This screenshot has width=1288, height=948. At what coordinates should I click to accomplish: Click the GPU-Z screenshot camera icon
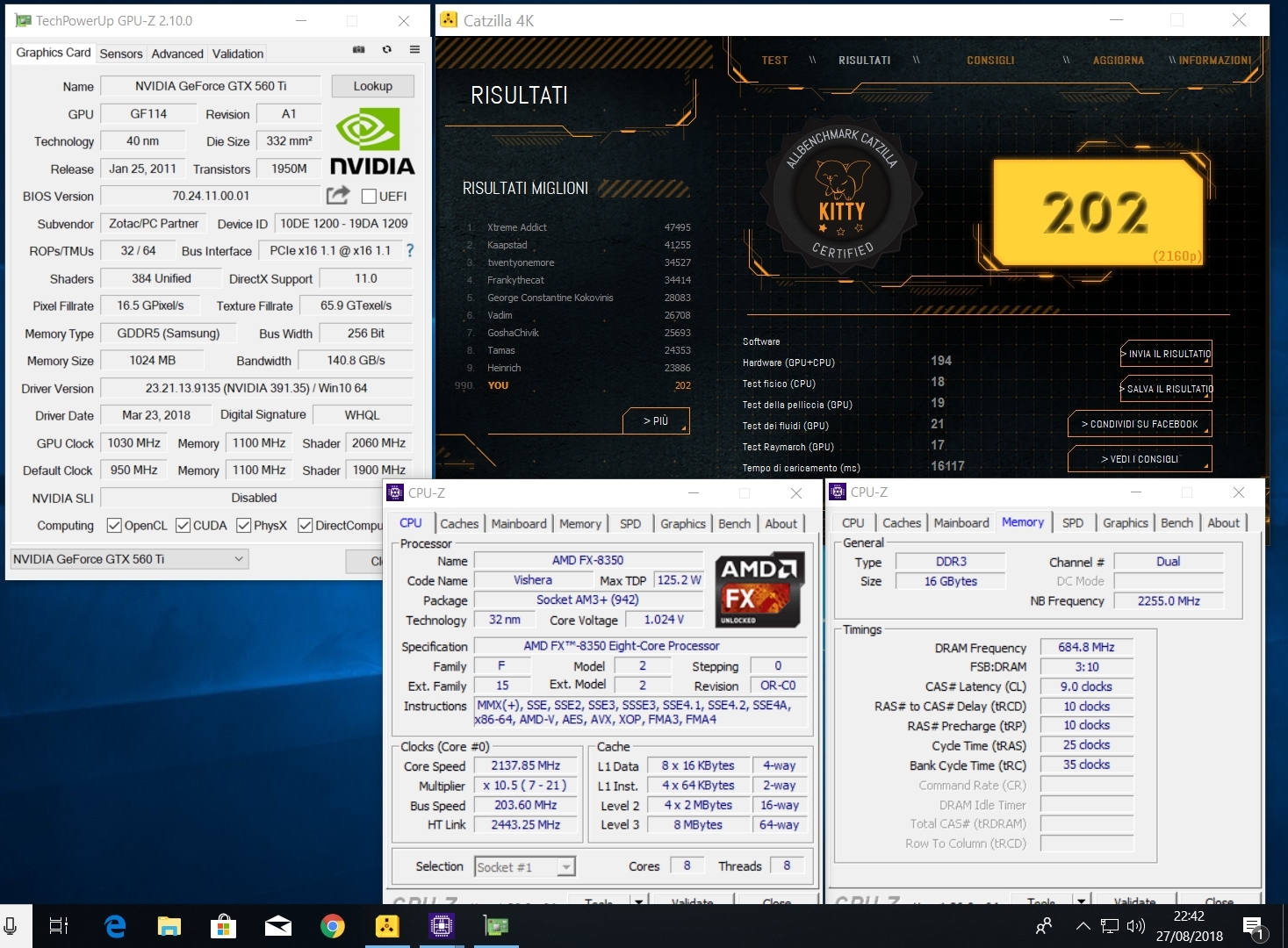[x=358, y=49]
